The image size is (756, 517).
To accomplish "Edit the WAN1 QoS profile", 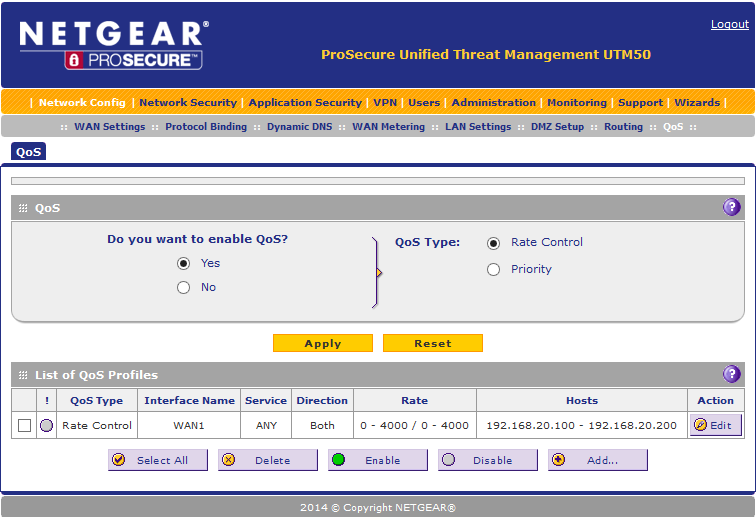I will pos(715,425).
